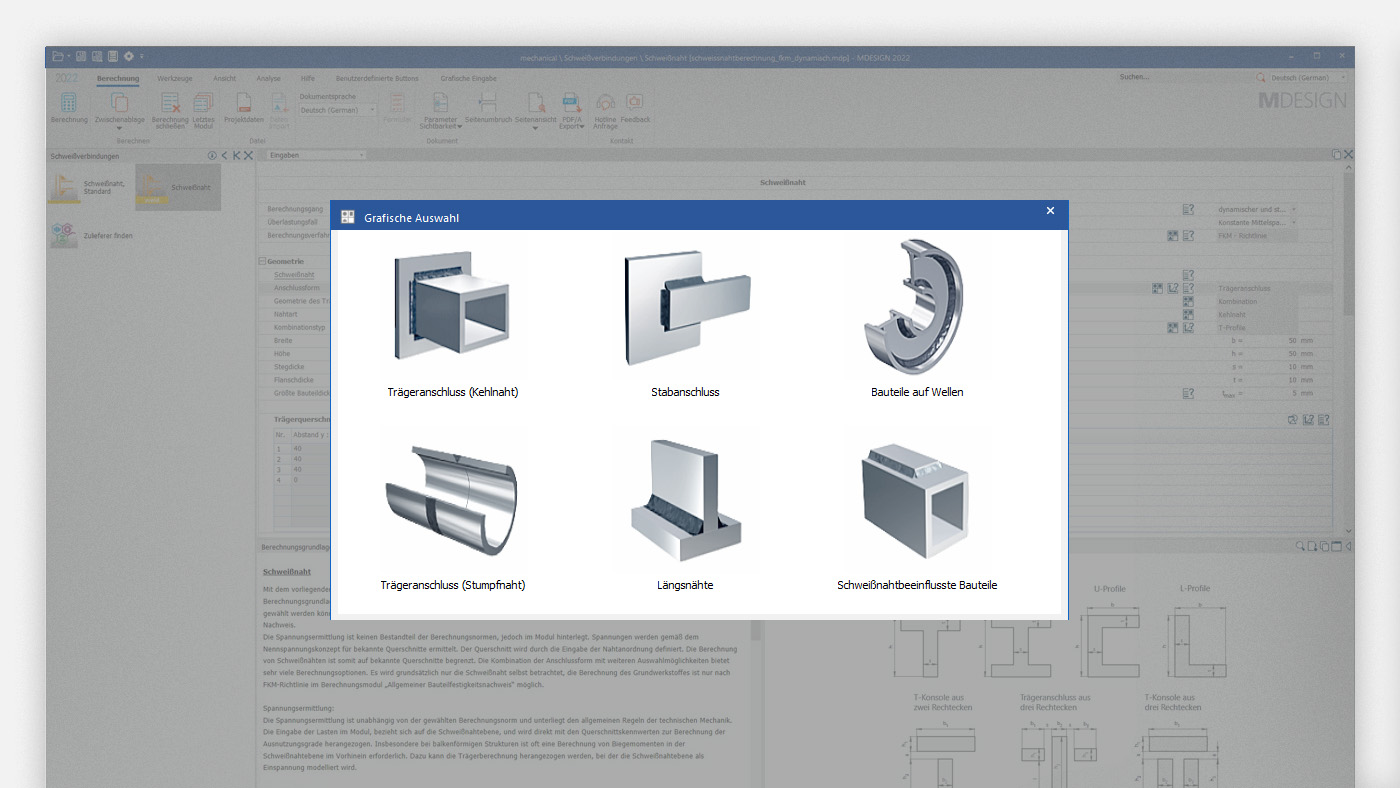Select the highlighted Schweißnaht module tile
This screenshot has width=1400, height=788.
click(178, 187)
